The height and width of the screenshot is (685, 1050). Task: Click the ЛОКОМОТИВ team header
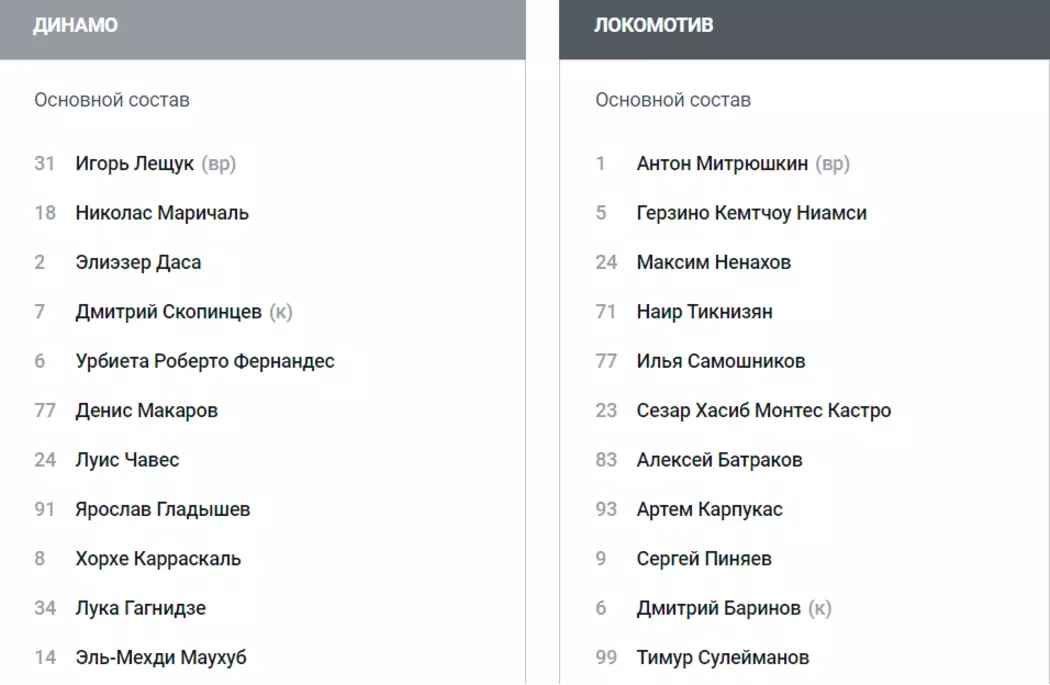click(x=654, y=26)
